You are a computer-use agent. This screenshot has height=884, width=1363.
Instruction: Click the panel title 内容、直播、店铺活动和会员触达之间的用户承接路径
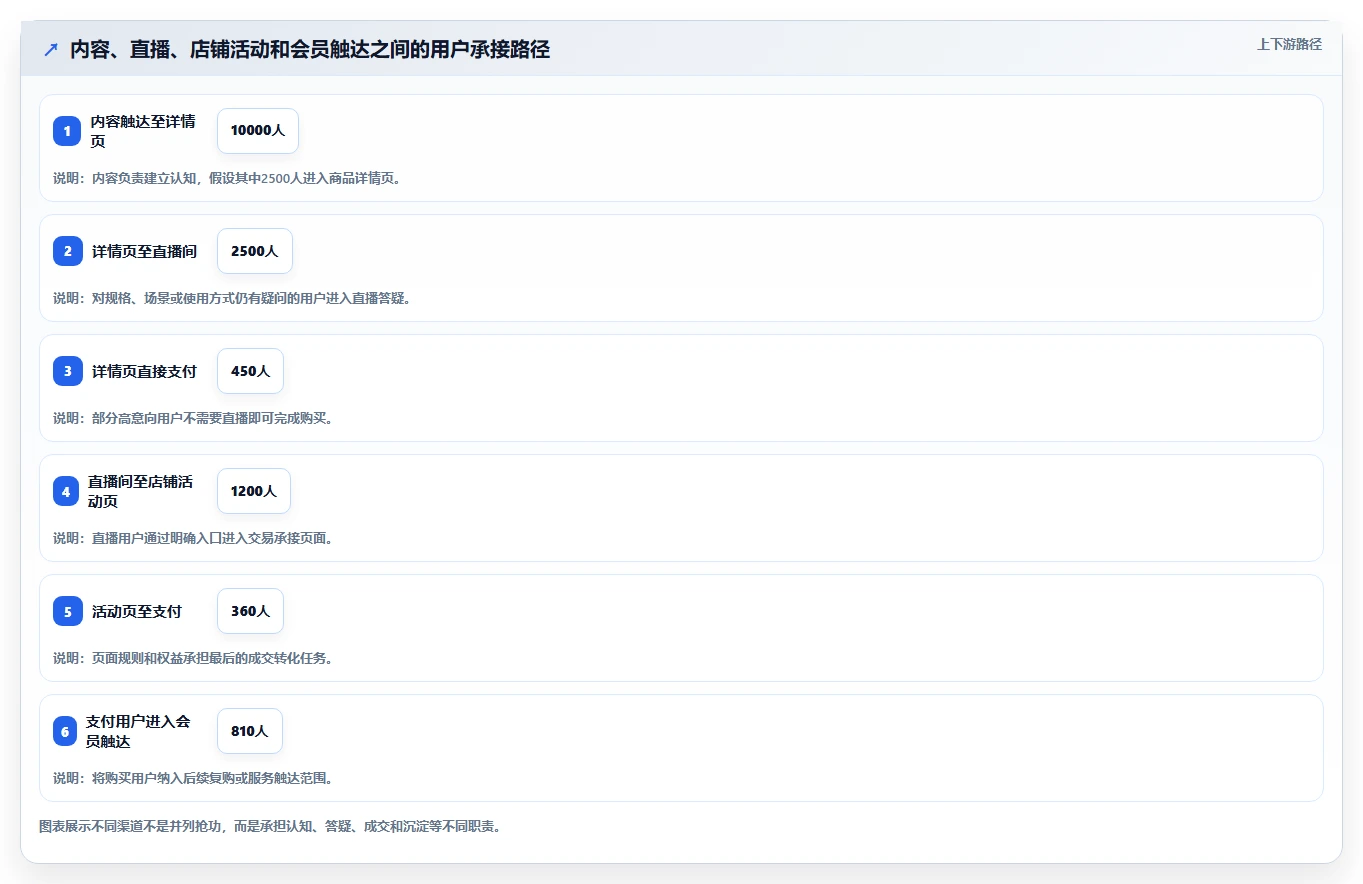click(310, 49)
